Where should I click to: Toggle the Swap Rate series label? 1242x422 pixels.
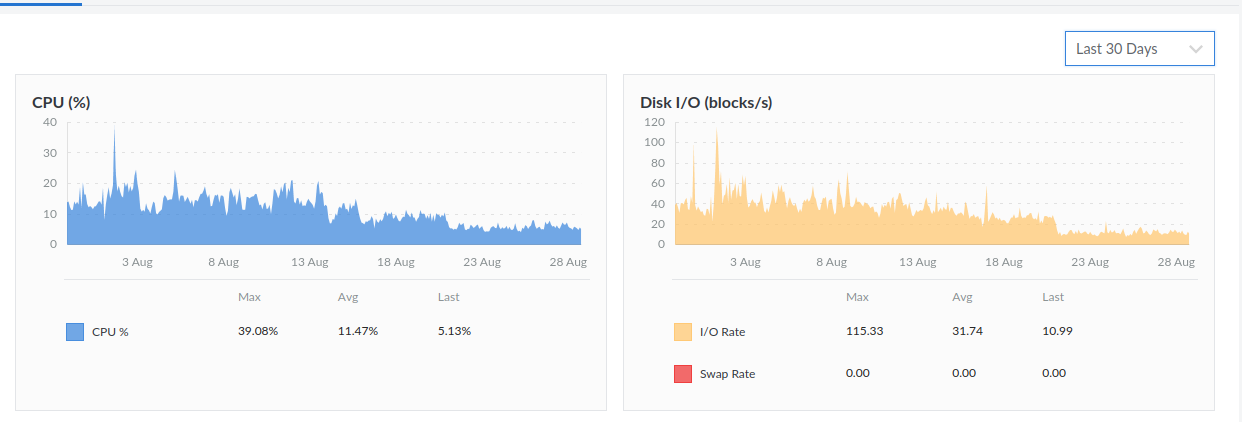click(727, 374)
